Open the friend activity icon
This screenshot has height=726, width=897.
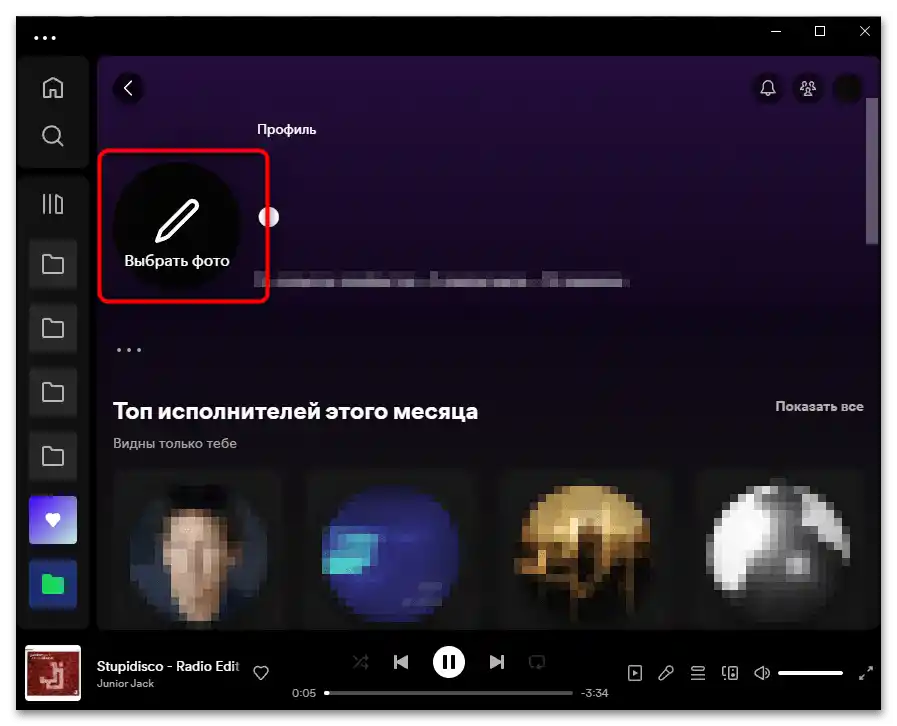click(x=807, y=88)
